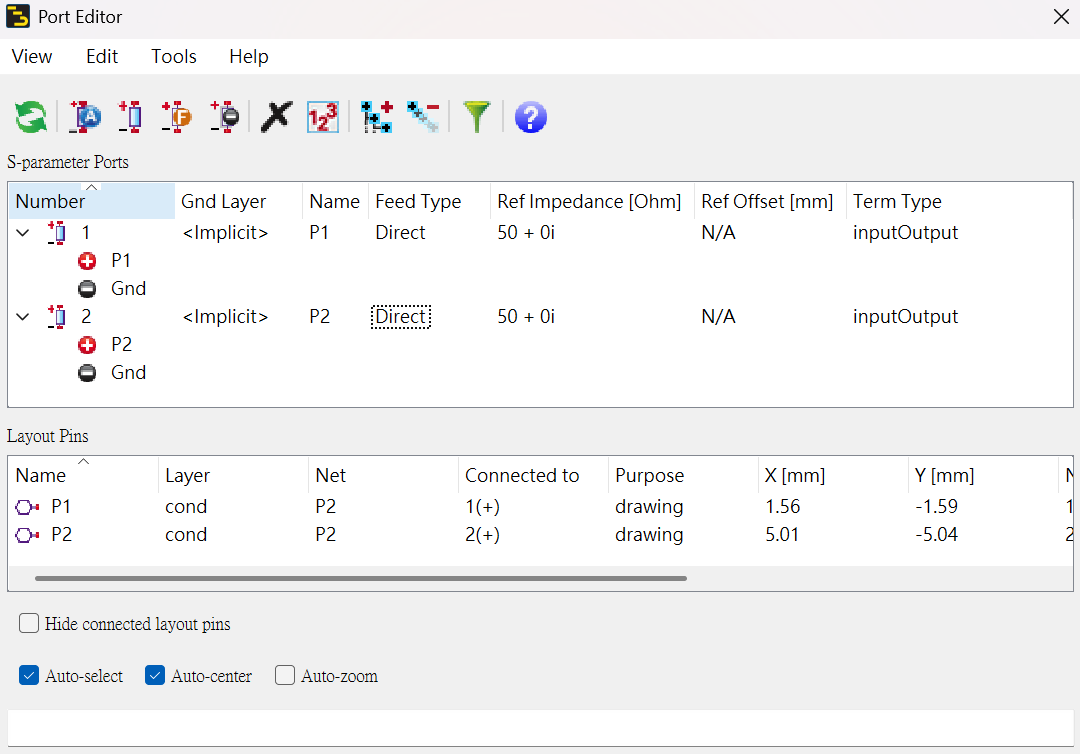
Task: Sort ports by Number column header
Action: [92, 201]
